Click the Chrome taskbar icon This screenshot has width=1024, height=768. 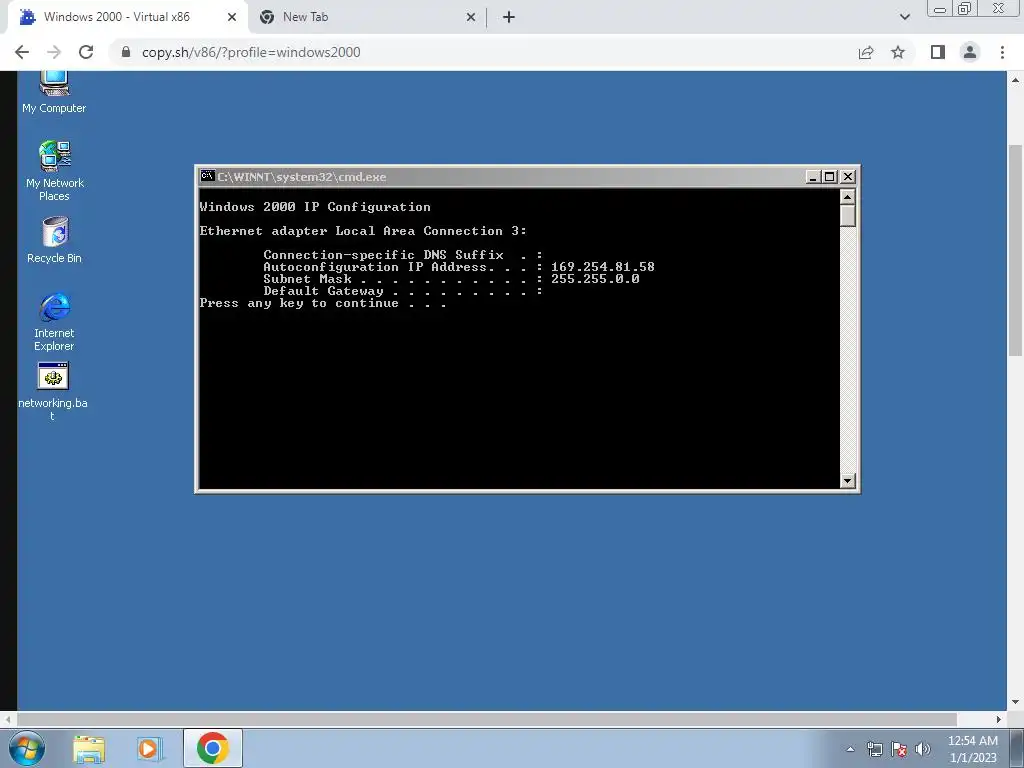tap(213, 748)
